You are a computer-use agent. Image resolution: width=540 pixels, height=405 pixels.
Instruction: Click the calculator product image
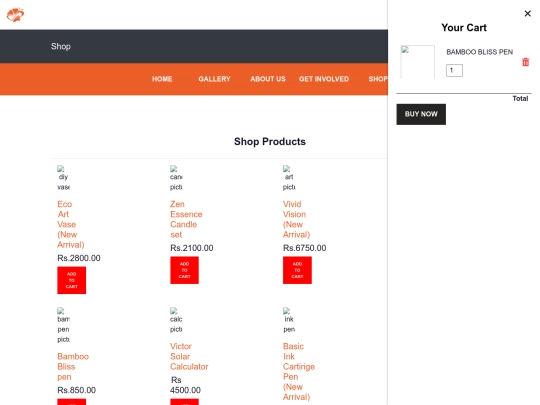[176, 320]
